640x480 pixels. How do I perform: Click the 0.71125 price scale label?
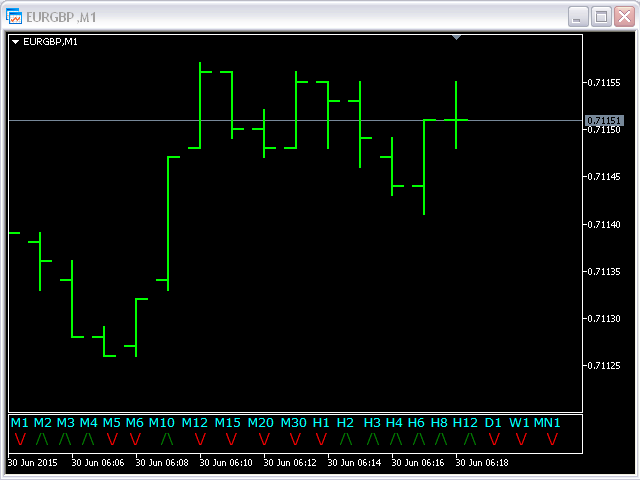(604, 366)
